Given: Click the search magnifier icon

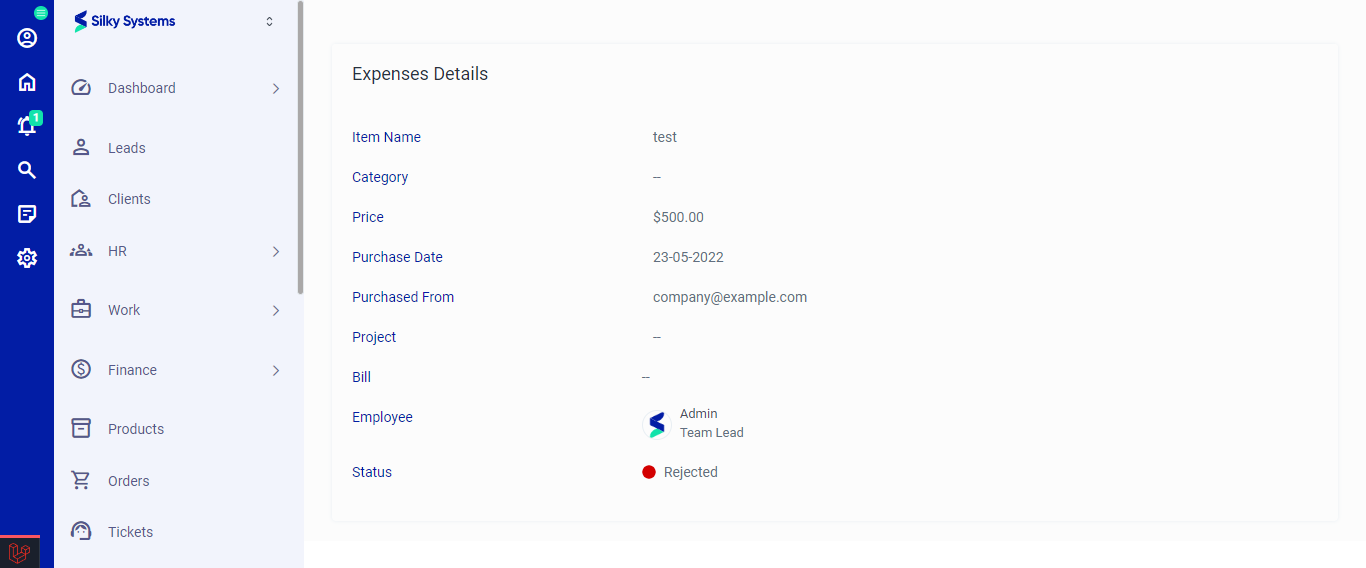Looking at the screenshot, I should [27, 170].
